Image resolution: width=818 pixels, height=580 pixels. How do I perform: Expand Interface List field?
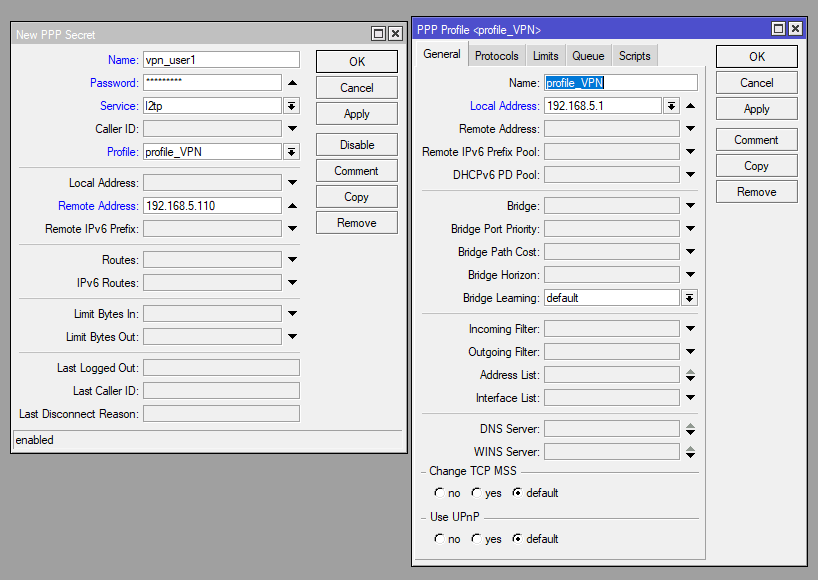click(691, 397)
